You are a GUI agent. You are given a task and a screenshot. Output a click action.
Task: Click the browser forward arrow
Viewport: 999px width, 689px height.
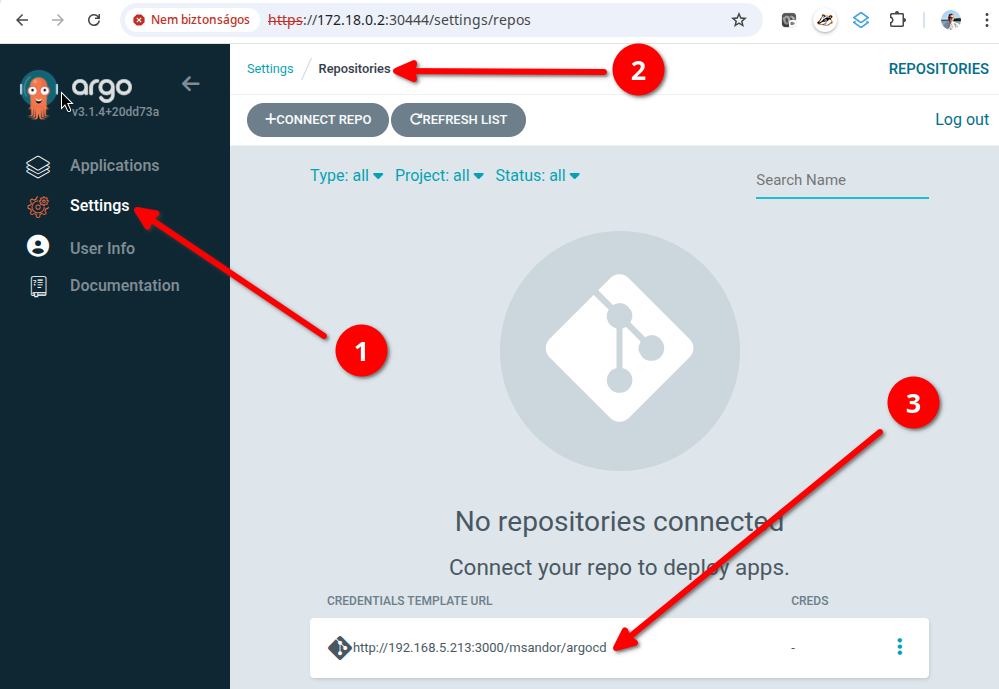pyautogui.click(x=58, y=20)
